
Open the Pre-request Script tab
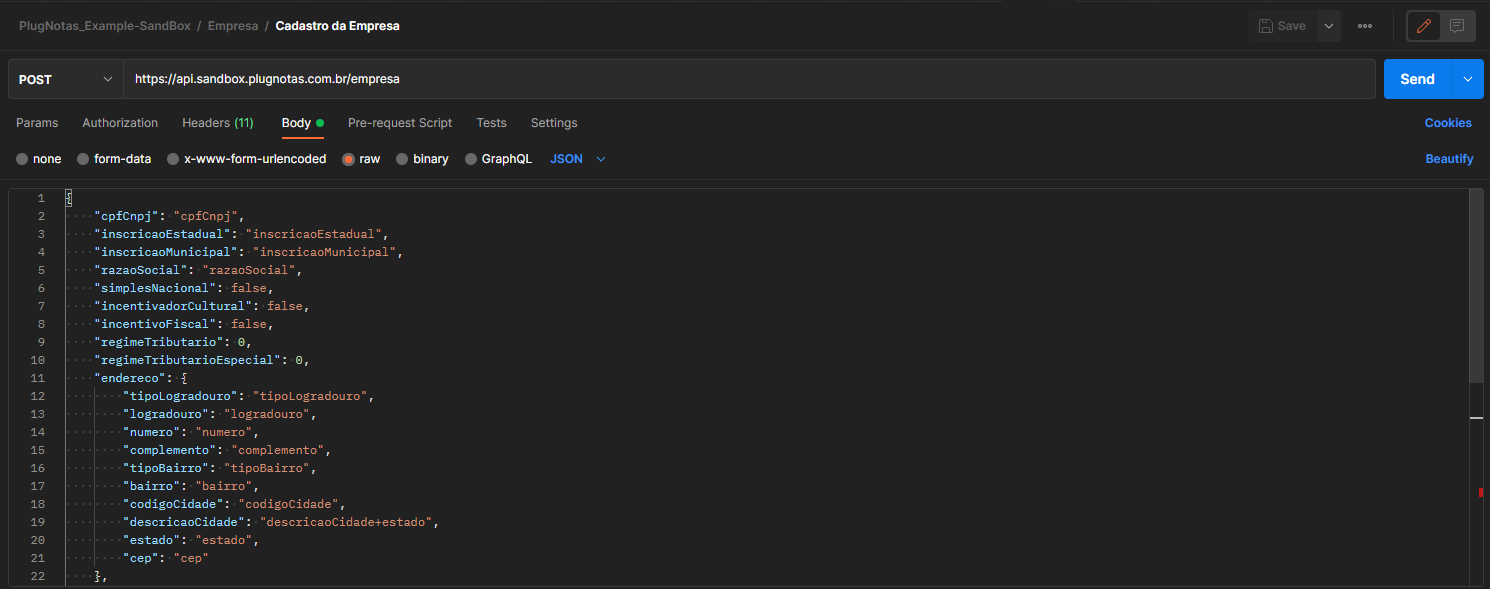pos(400,123)
